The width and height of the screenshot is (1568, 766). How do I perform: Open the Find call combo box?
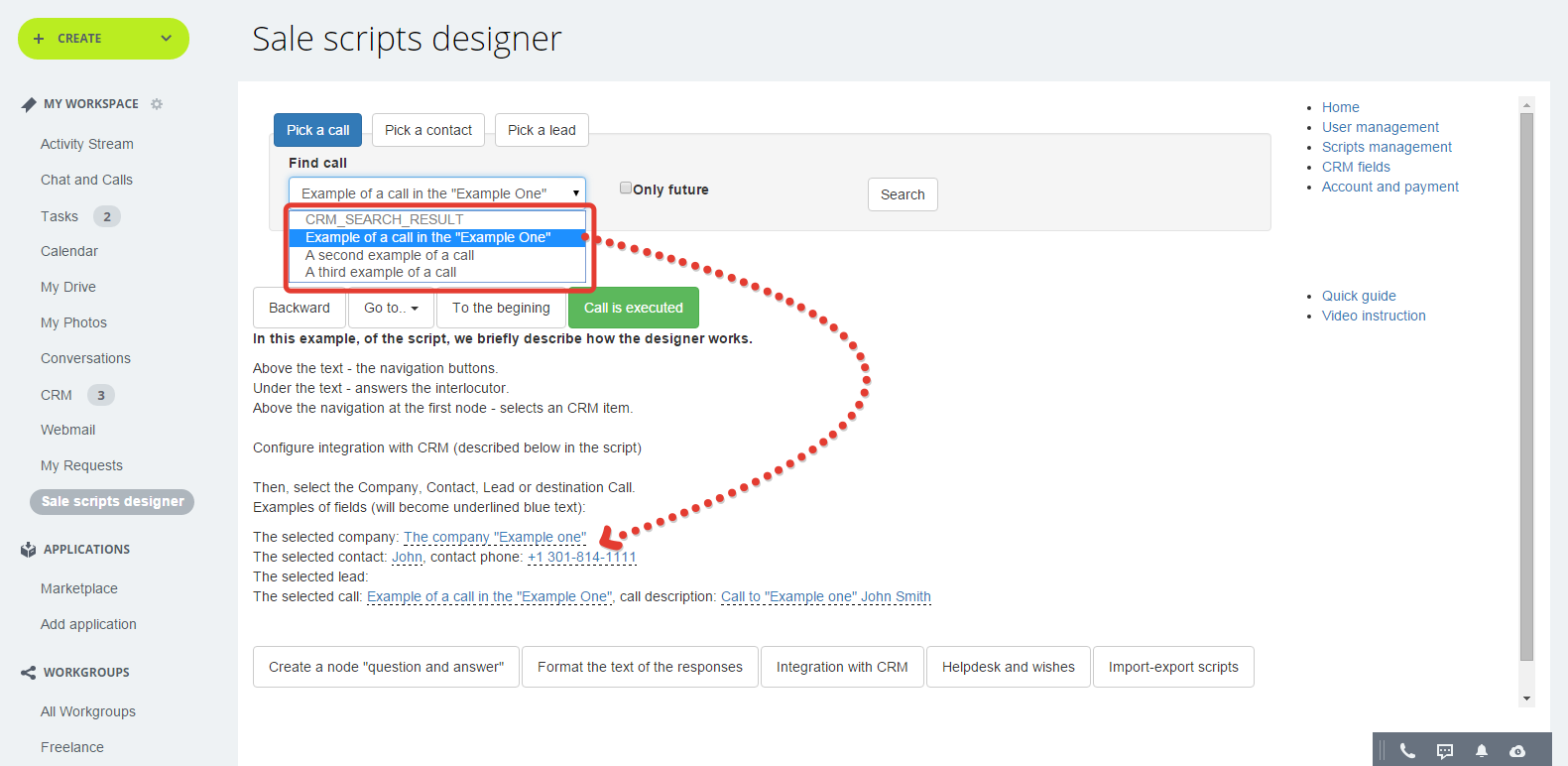click(x=436, y=192)
